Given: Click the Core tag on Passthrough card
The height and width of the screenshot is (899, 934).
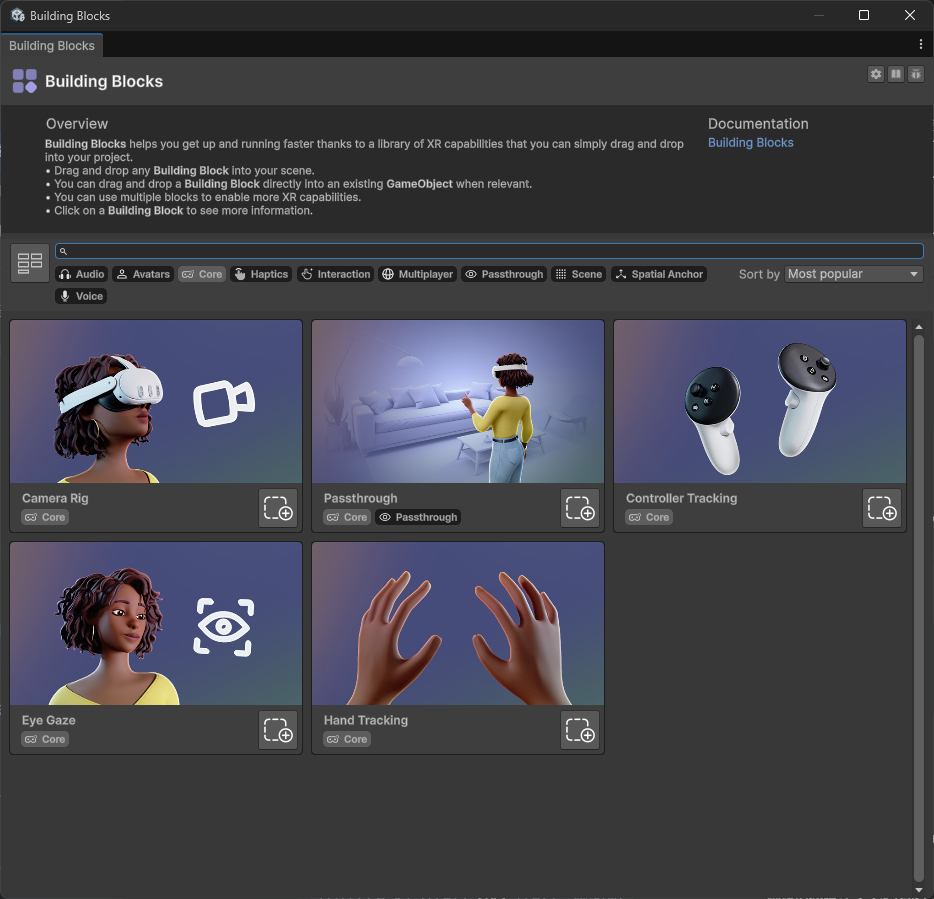Looking at the screenshot, I should coord(347,517).
